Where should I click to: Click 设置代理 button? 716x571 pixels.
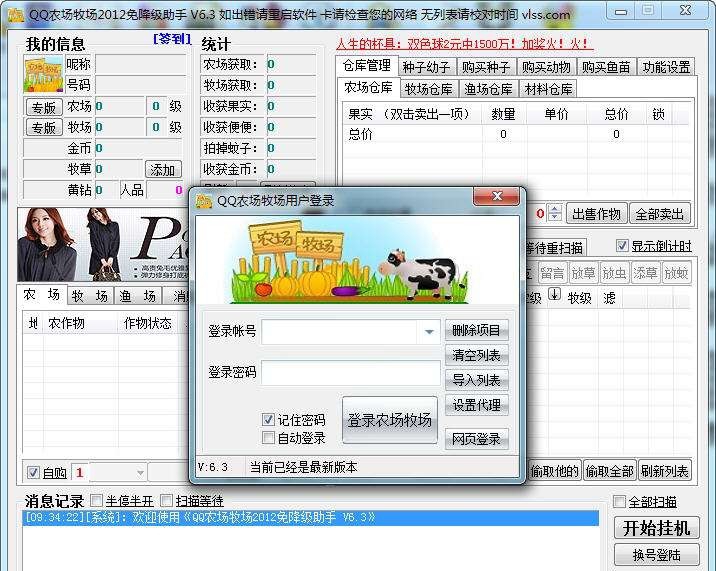tap(476, 405)
